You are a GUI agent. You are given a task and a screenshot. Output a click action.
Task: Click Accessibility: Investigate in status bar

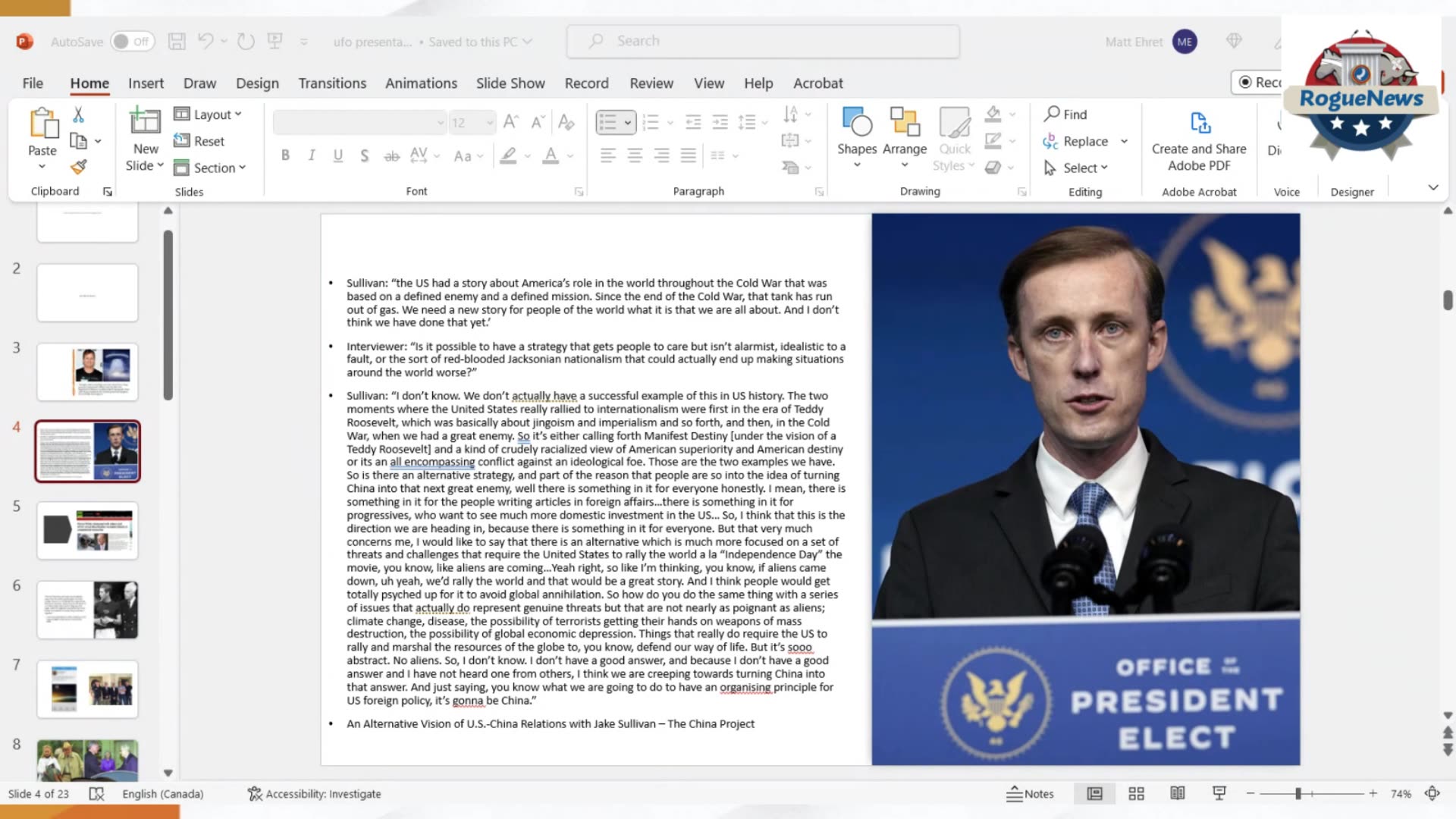pos(315,794)
